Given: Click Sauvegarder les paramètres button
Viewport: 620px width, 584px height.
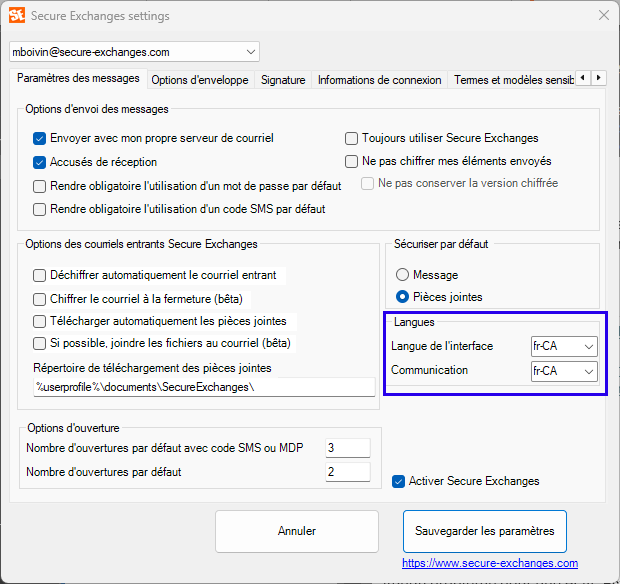Looking at the screenshot, I should click(485, 531).
